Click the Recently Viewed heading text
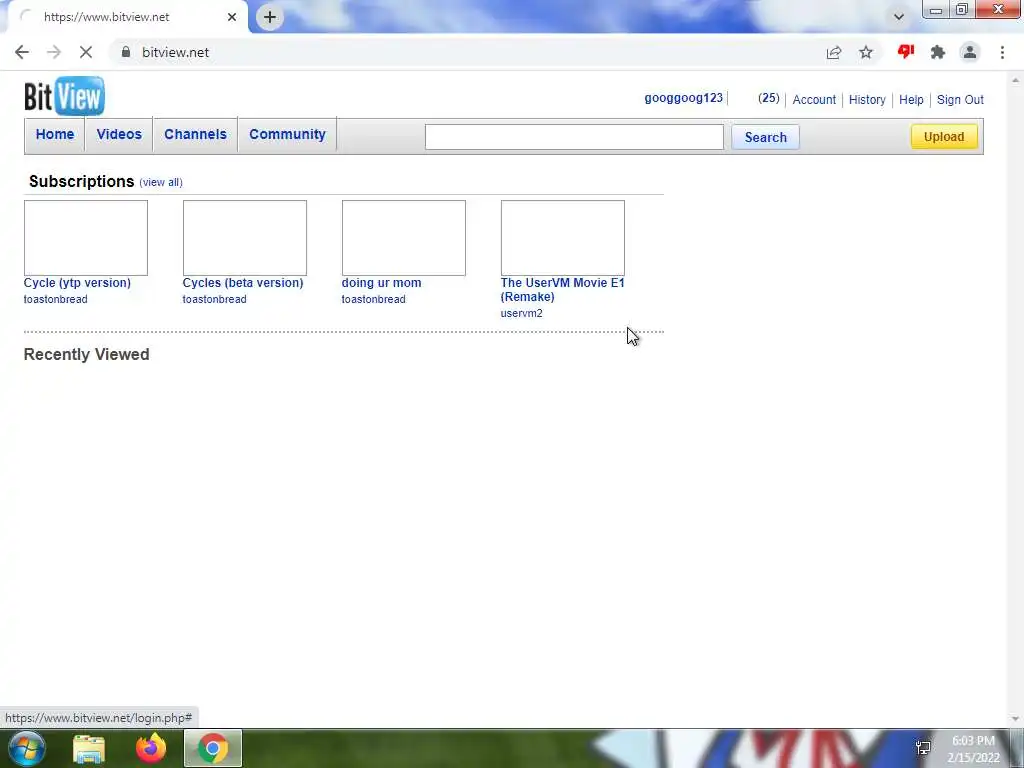 click(86, 354)
